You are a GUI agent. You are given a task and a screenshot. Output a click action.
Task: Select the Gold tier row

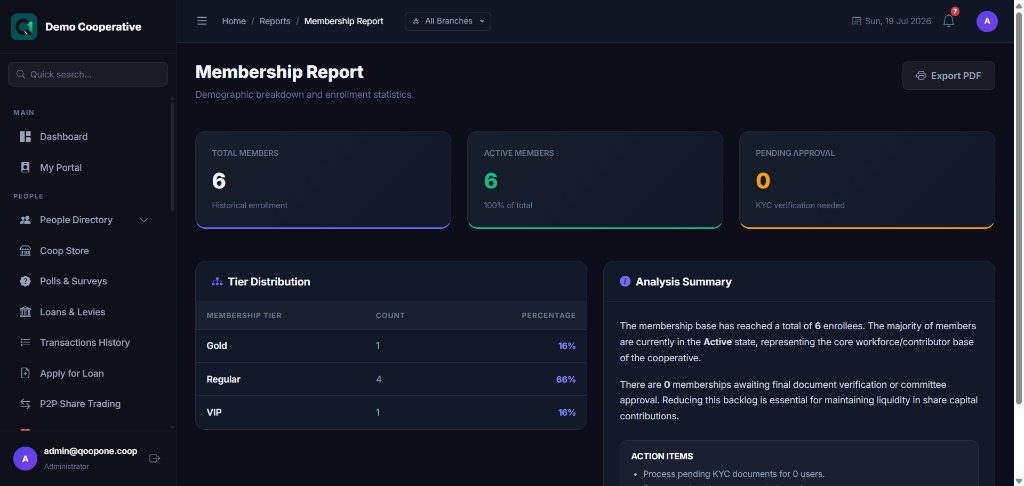pyautogui.click(x=391, y=346)
